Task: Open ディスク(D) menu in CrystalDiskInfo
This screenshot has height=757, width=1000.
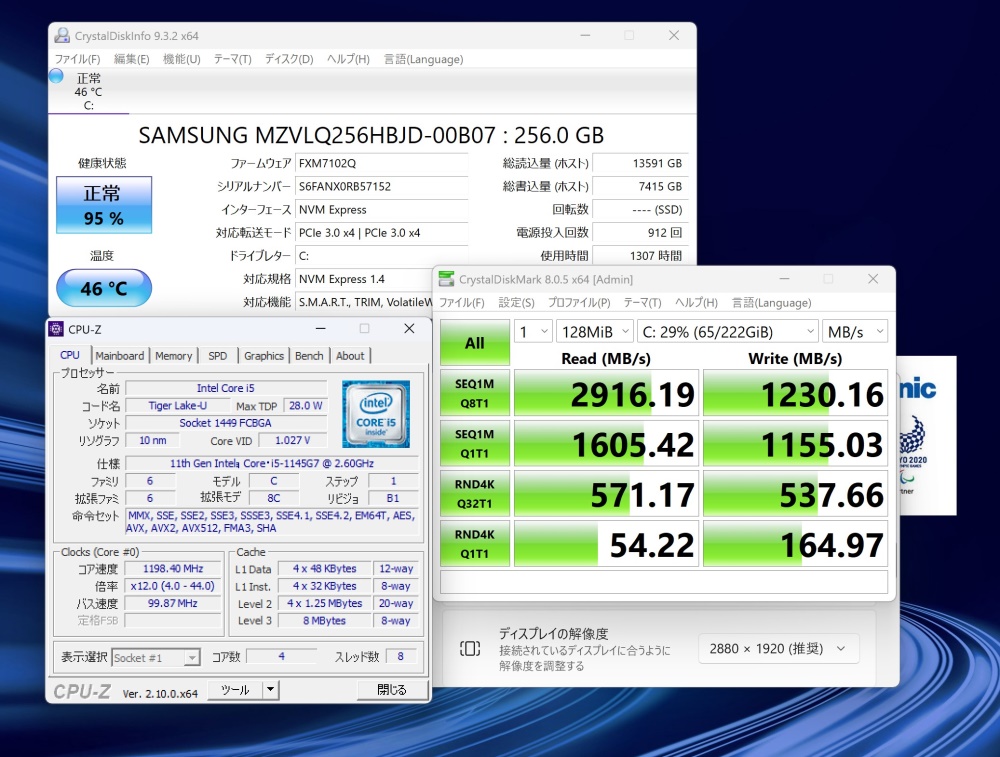Action: [289, 59]
